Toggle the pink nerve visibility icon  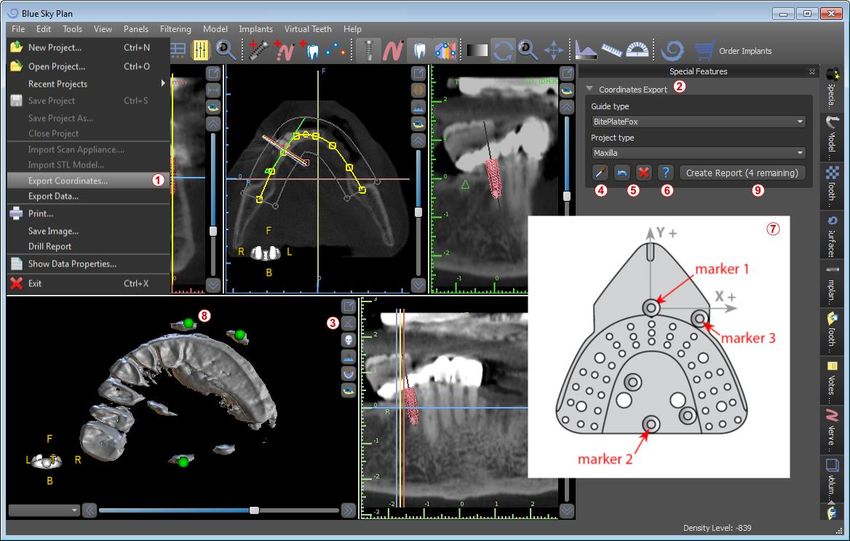394,50
